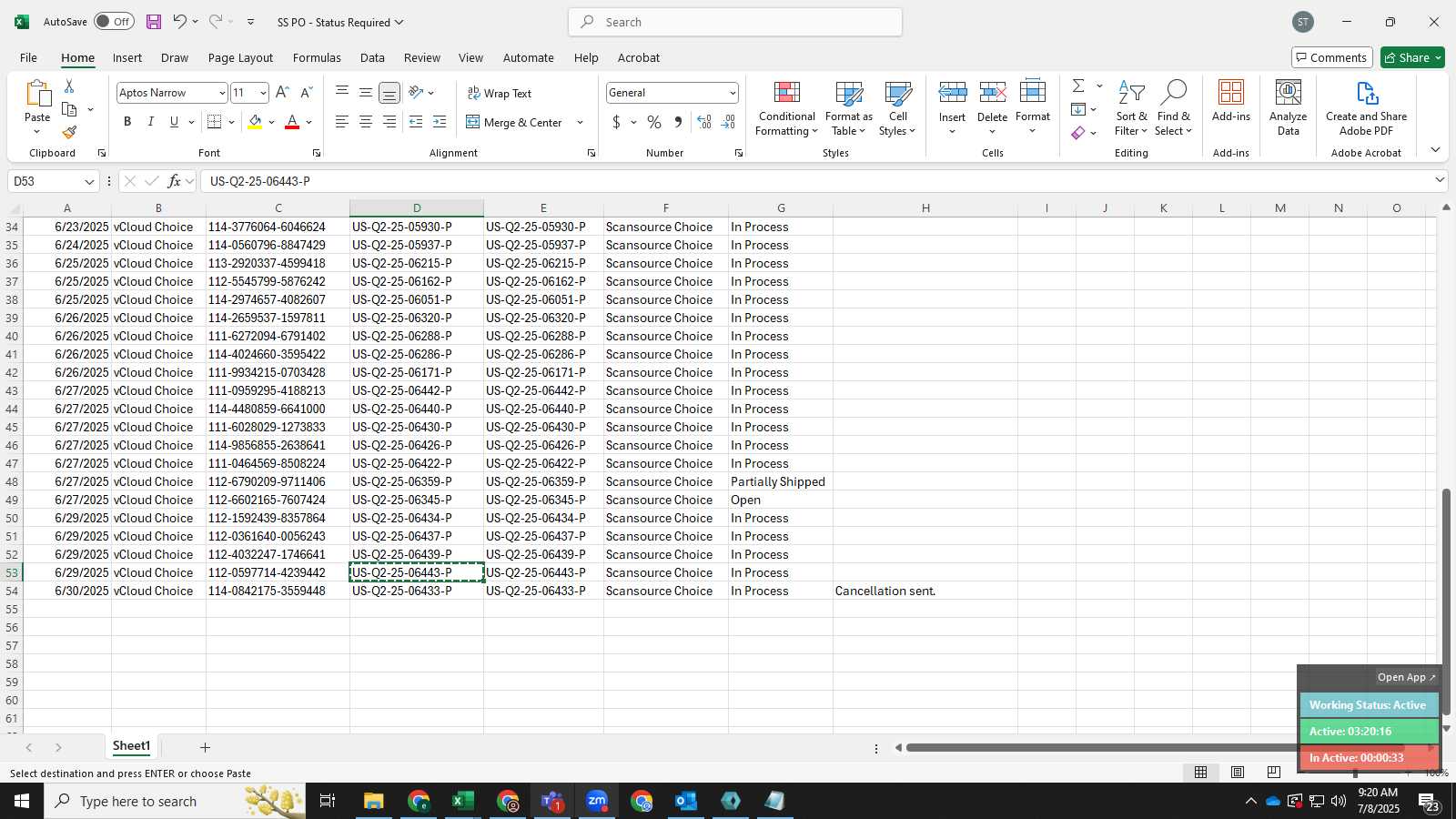Click the Decrease Decimal icon
Viewport: 1456px width, 819px height.
pos(728,122)
